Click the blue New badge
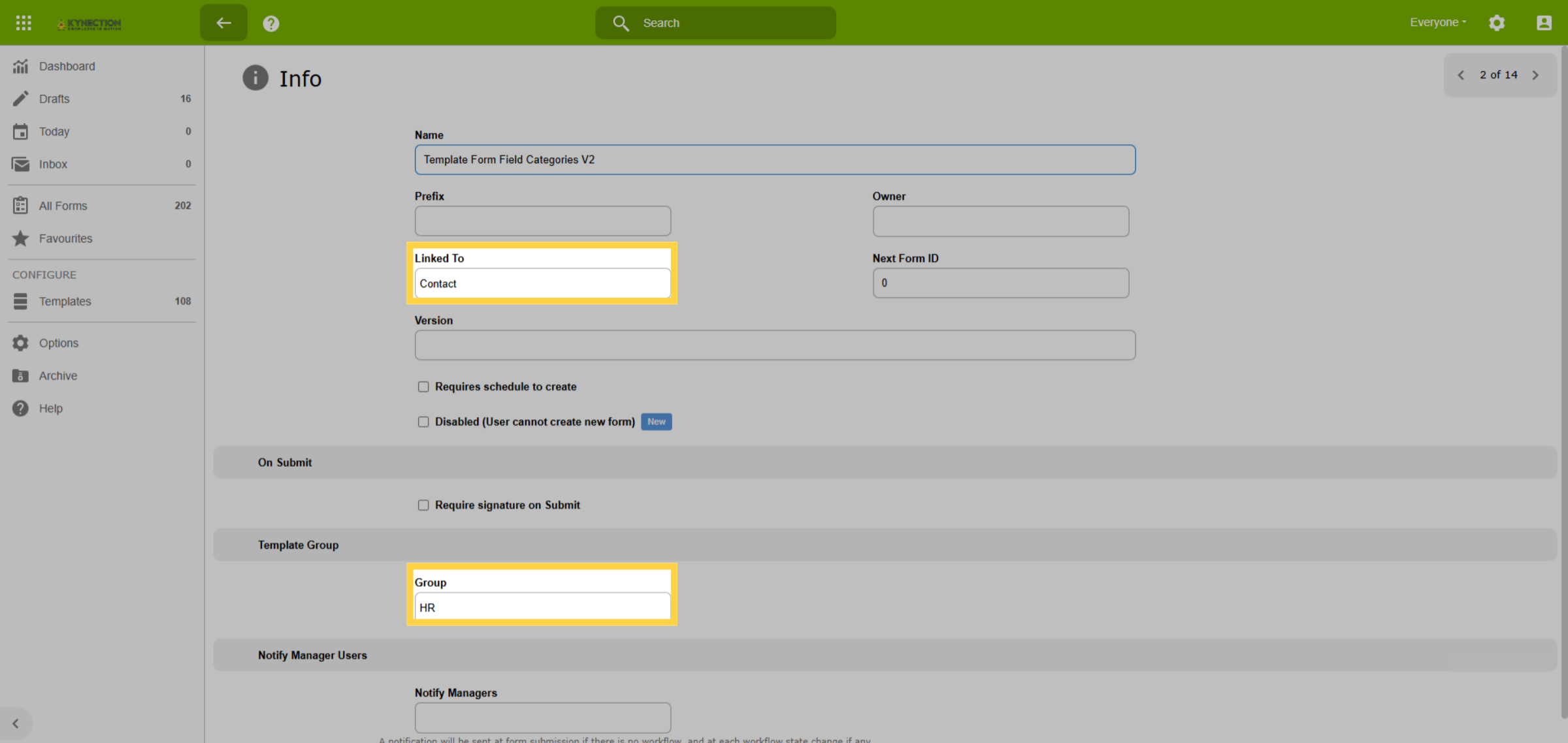 [656, 422]
